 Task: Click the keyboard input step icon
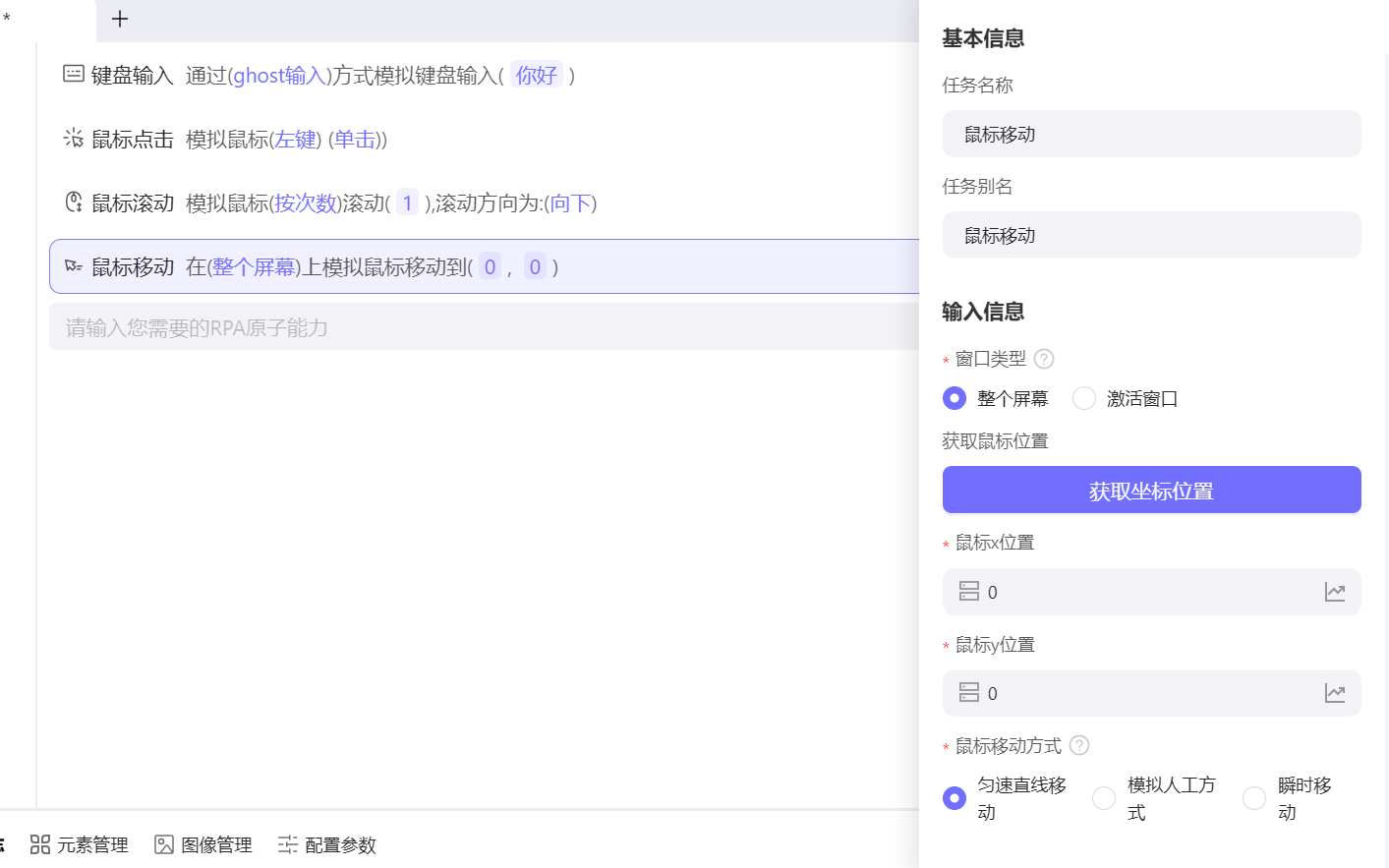(x=74, y=74)
